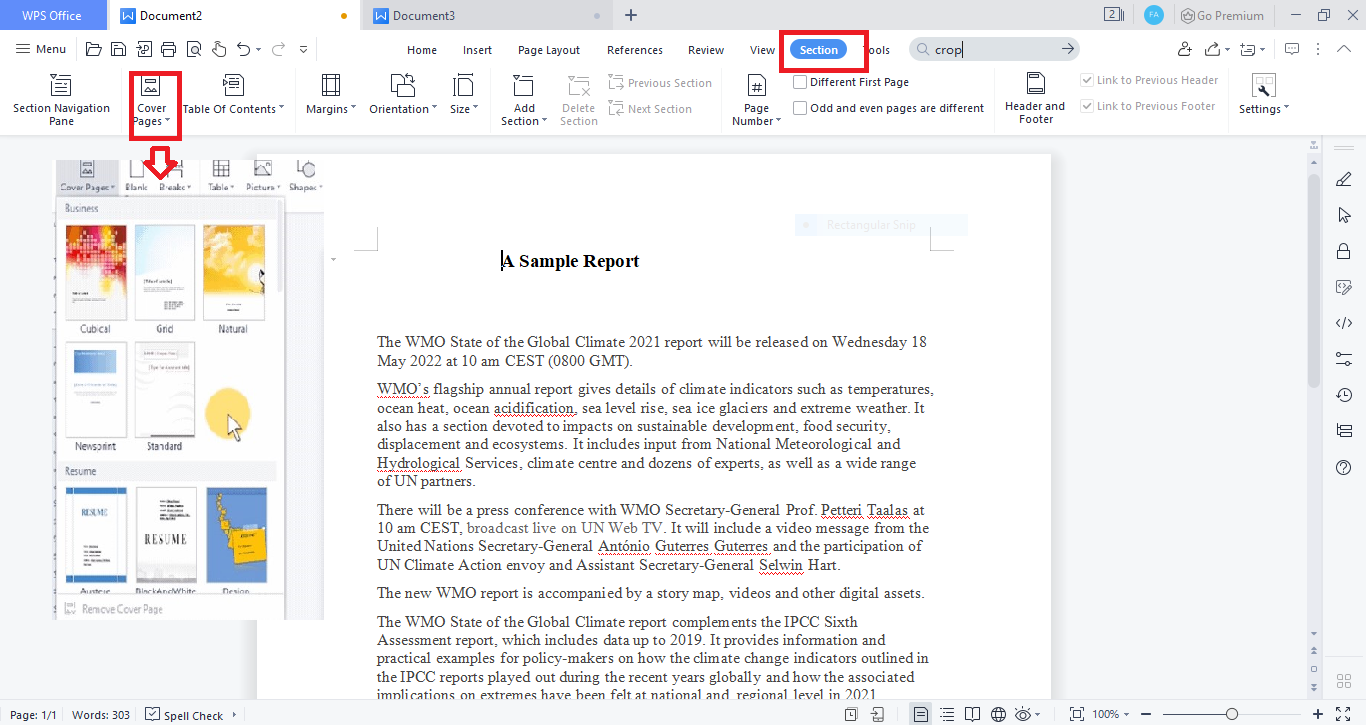Open the Page Number dropdown
Screen dimensions: 1366x725
coord(756,97)
